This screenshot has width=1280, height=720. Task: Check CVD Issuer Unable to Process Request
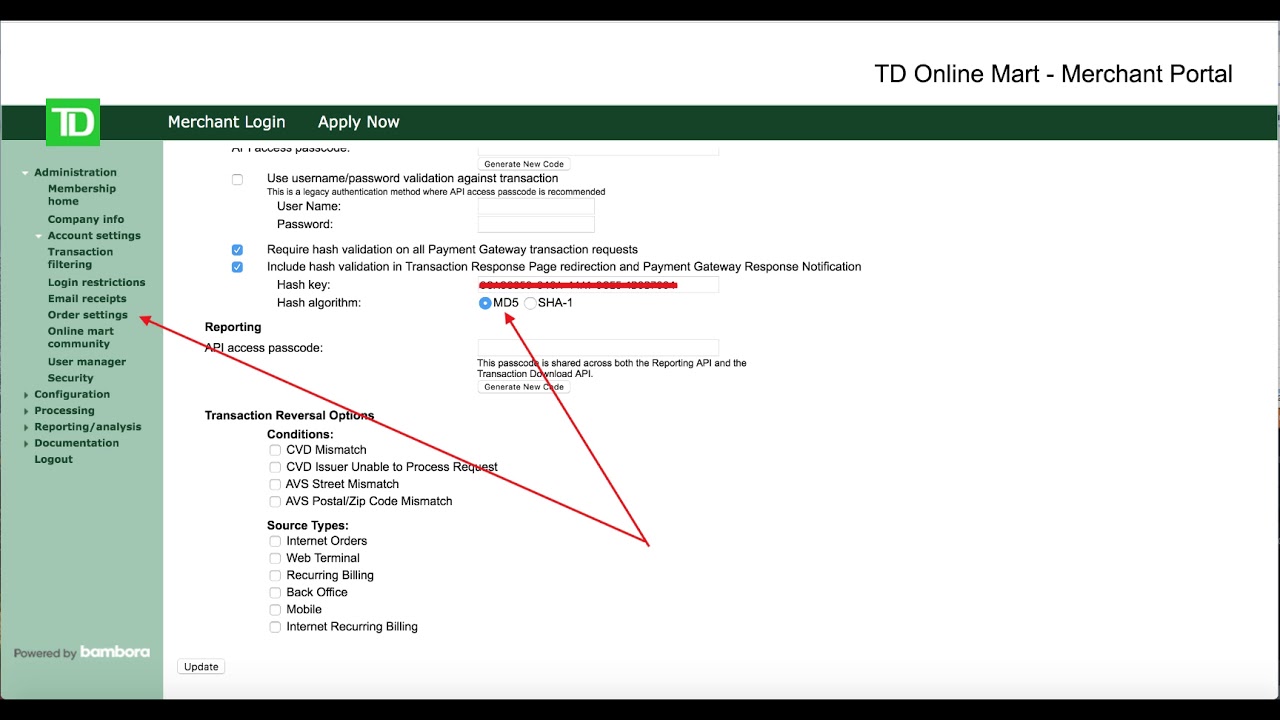tap(275, 467)
